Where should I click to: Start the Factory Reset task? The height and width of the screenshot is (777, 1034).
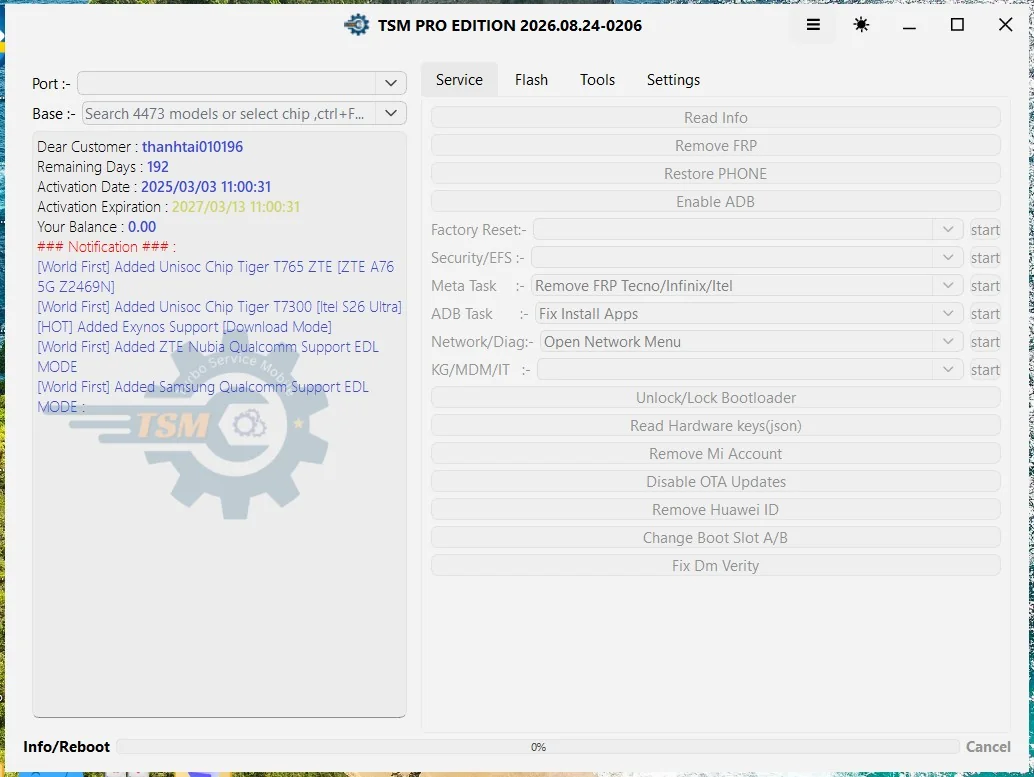pos(985,230)
